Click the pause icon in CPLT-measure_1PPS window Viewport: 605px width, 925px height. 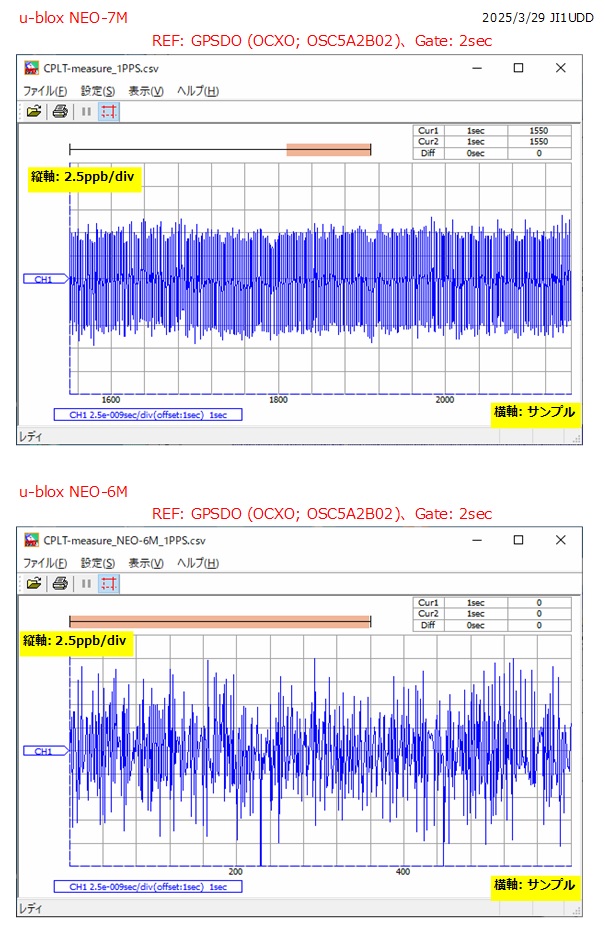click(86, 111)
